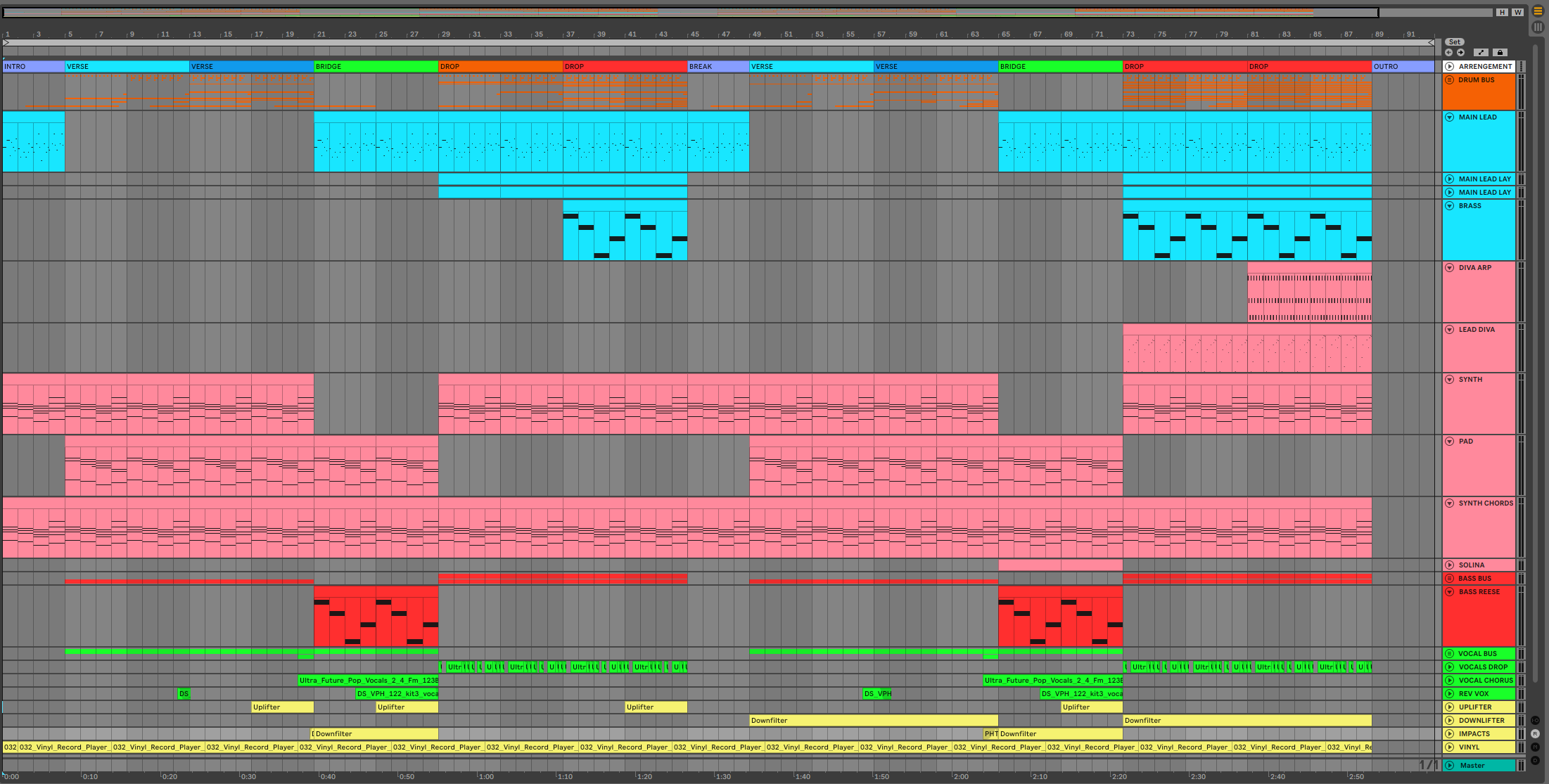Viewport: 1549px width, 784px height.
Task: Click the BREAK locator marker
Action: click(x=701, y=67)
